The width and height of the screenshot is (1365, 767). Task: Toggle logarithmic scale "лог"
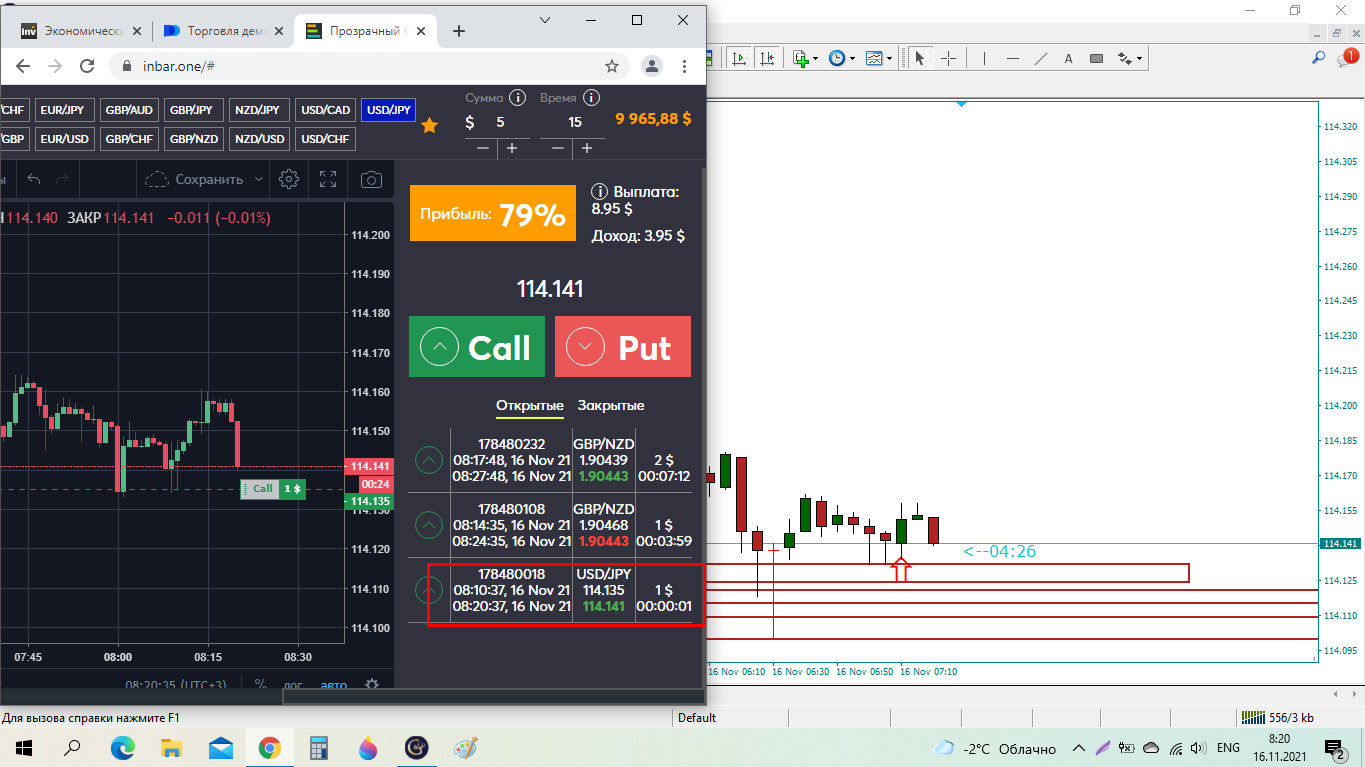293,685
